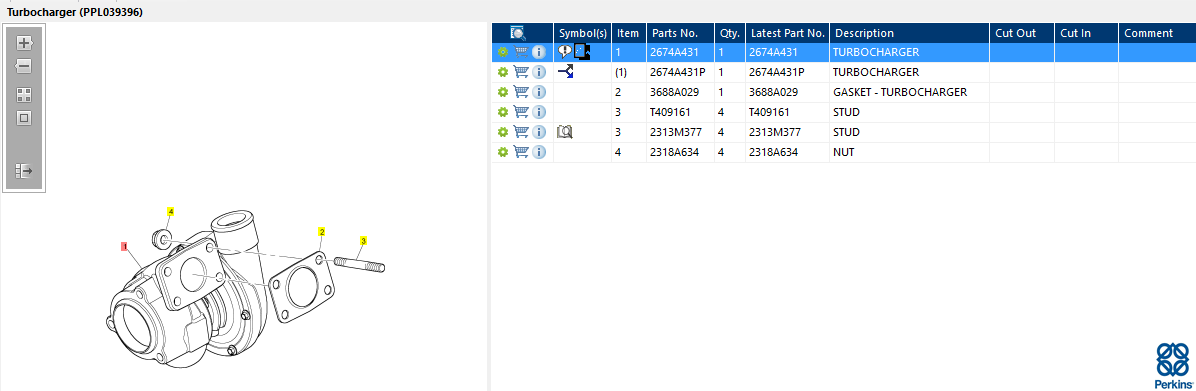This screenshot has height=391, width=1196.
Task: Sort by Item column header
Action: coord(629,33)
